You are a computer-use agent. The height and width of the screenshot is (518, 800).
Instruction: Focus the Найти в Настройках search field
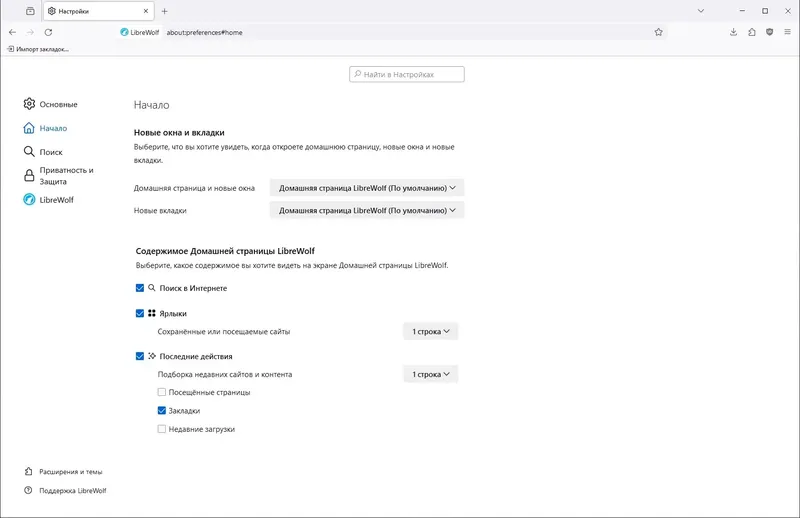(407, 74)
